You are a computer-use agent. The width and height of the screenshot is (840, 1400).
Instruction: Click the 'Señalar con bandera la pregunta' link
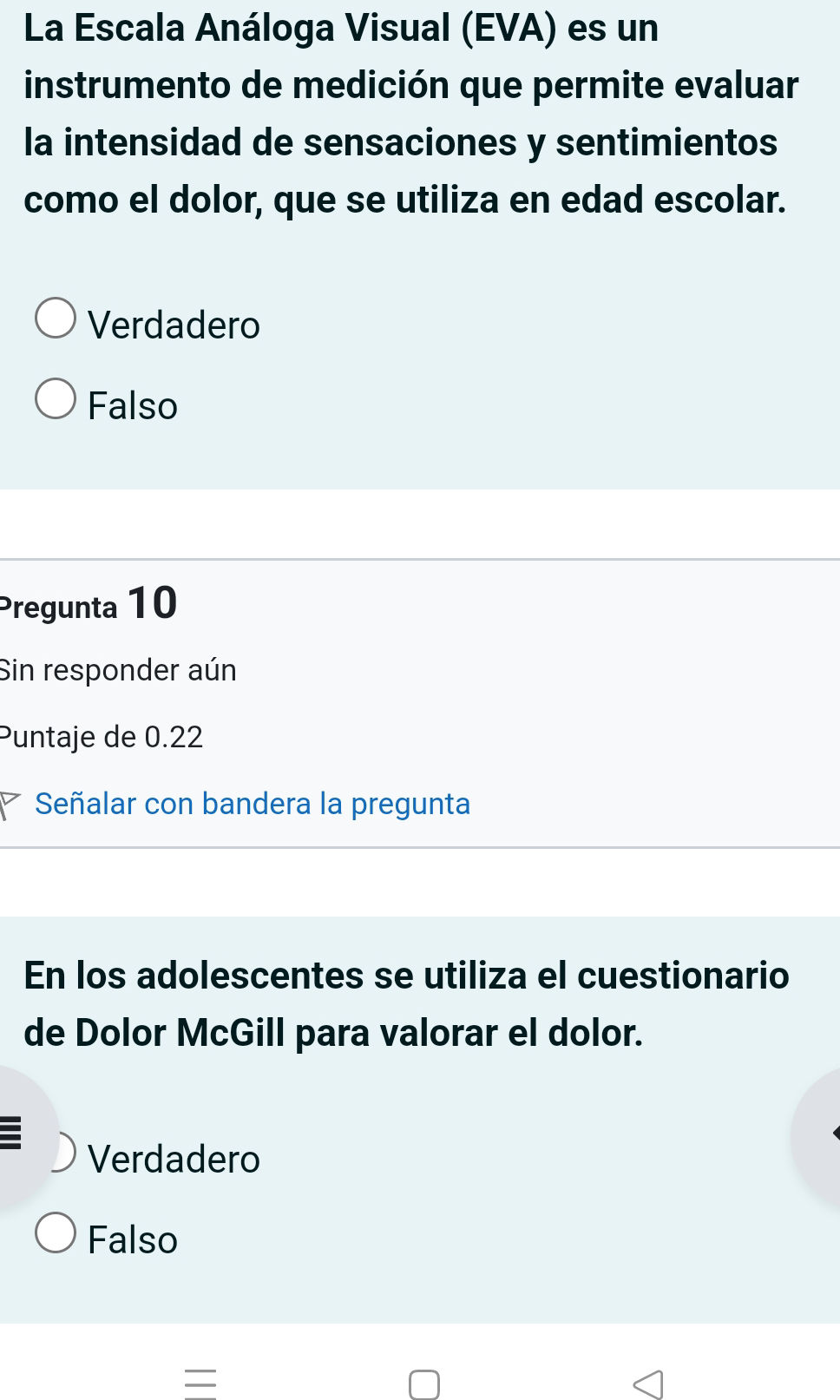(253, 804)
